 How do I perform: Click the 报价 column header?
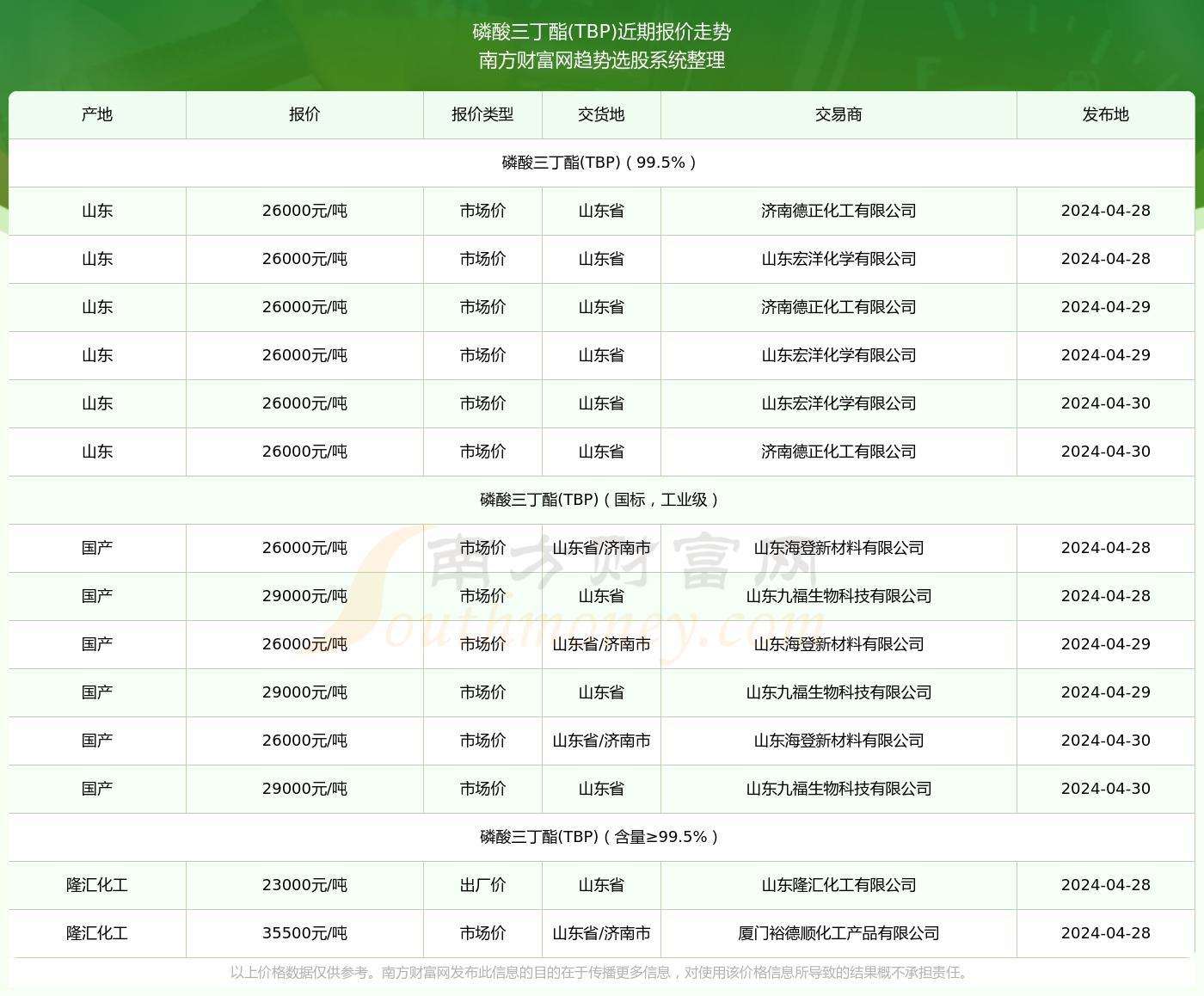click(304, 114)
